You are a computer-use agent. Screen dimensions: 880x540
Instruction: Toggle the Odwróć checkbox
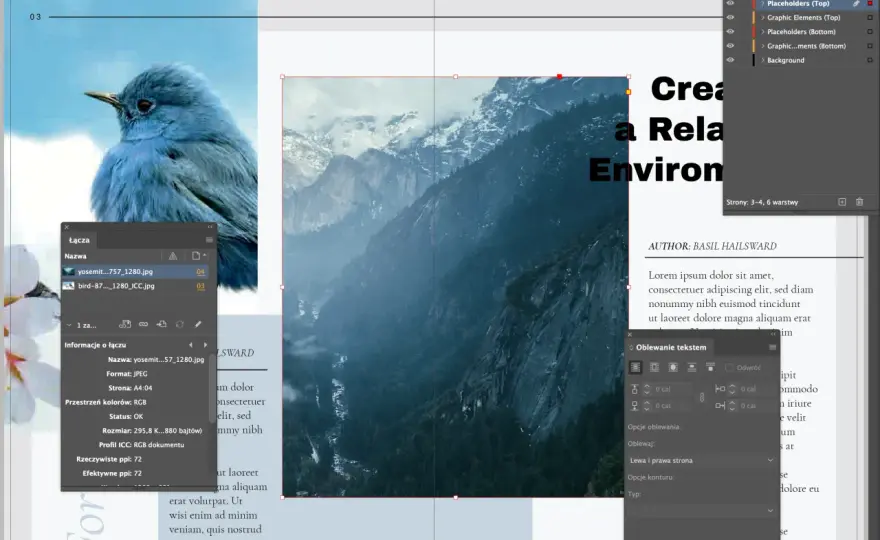(x=729, y=368)
